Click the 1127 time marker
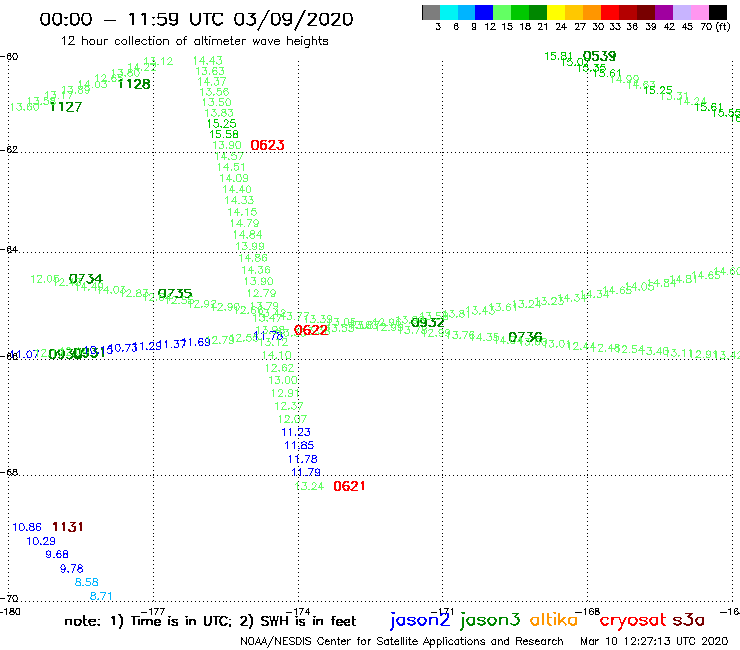Screen dimensions: 740x650 pyautogui.click(x=66, y=107)
